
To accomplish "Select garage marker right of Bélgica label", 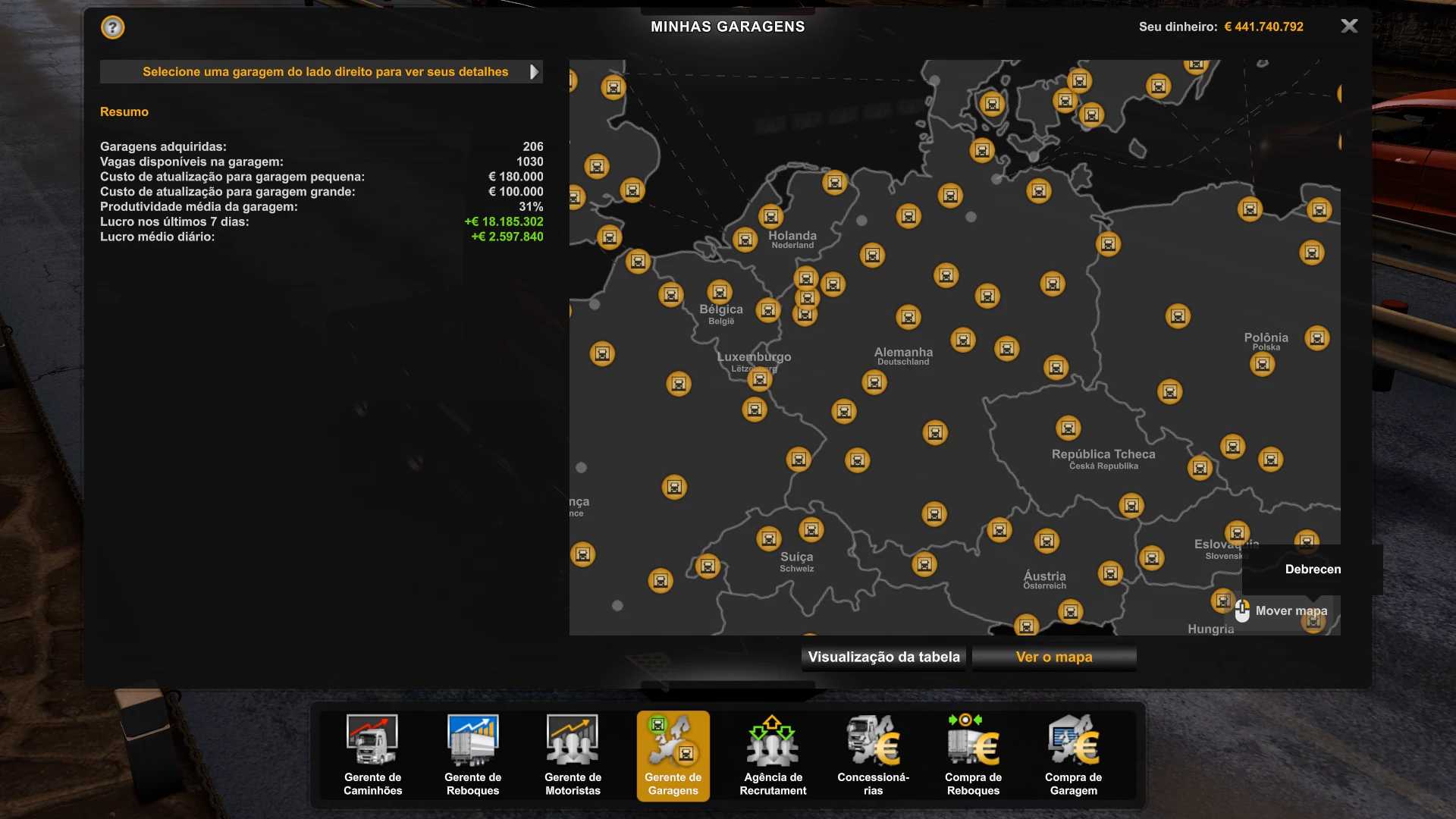I will tap(768, 310).
